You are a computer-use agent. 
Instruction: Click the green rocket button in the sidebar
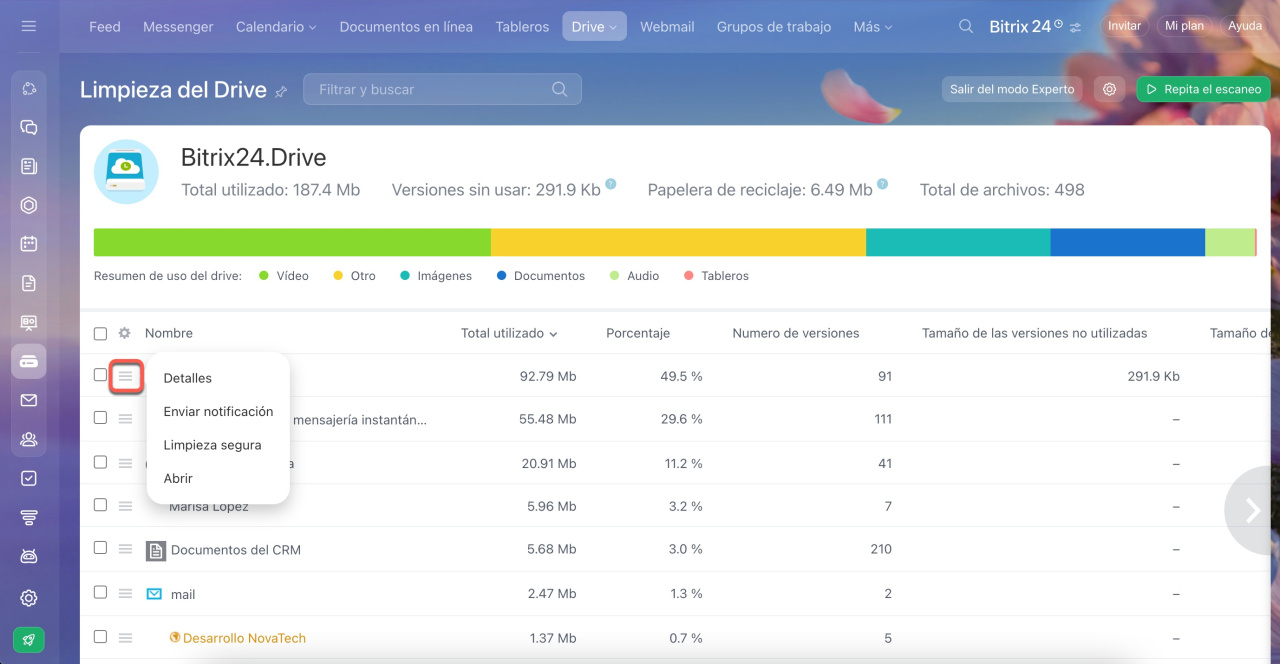click(x=29, y=640)
